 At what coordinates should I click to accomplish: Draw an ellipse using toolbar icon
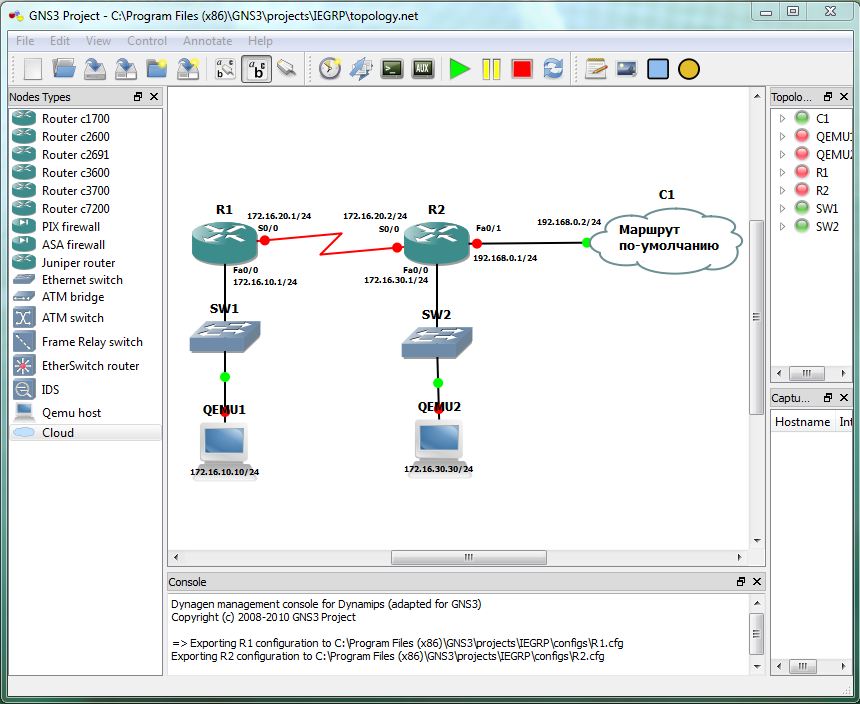(x=688, y=68)
